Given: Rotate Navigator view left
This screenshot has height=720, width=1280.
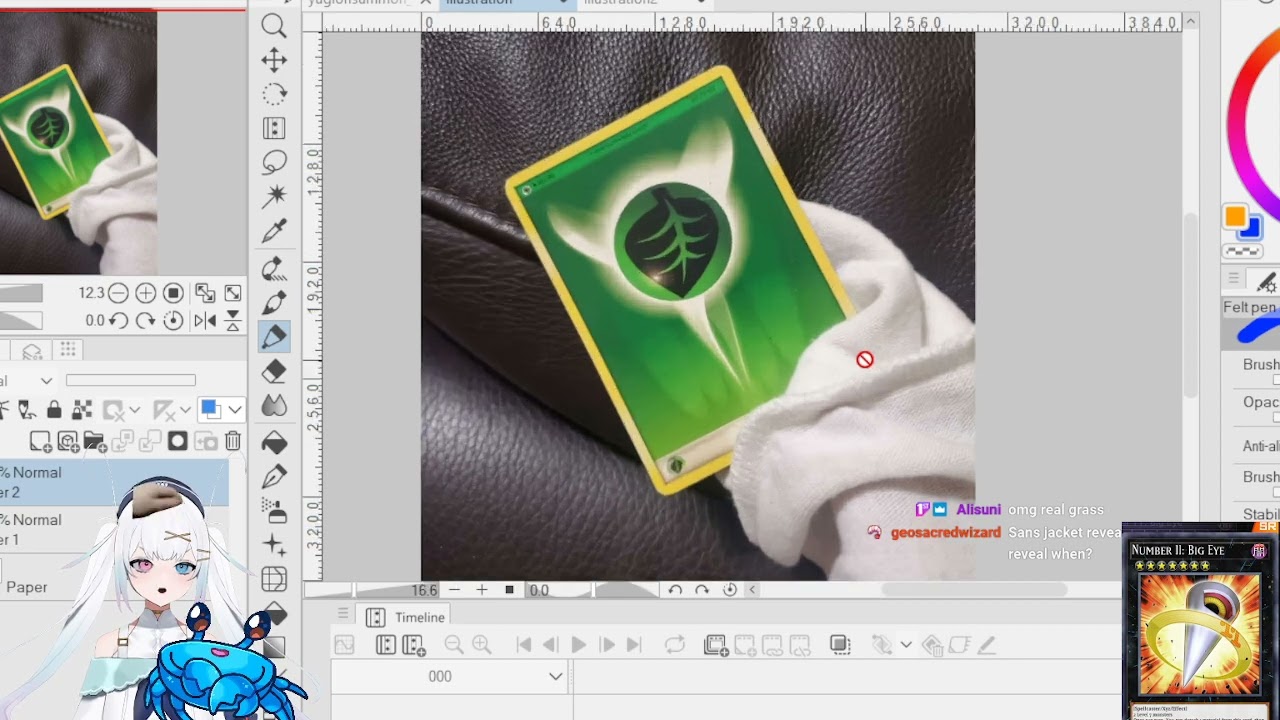Looking at the screenshot, I should [x=118, y=321].
